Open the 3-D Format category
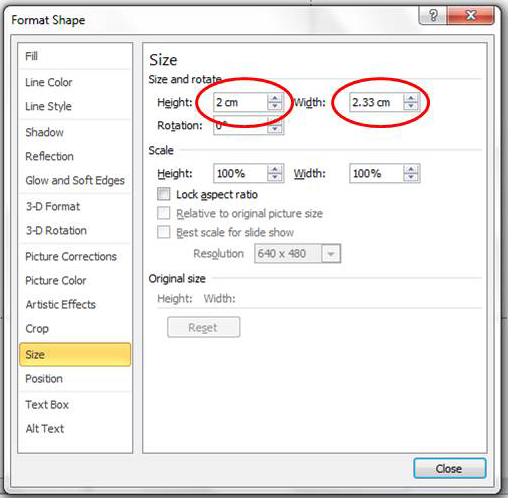Screen dimensions: 508x498 [75, 206]
